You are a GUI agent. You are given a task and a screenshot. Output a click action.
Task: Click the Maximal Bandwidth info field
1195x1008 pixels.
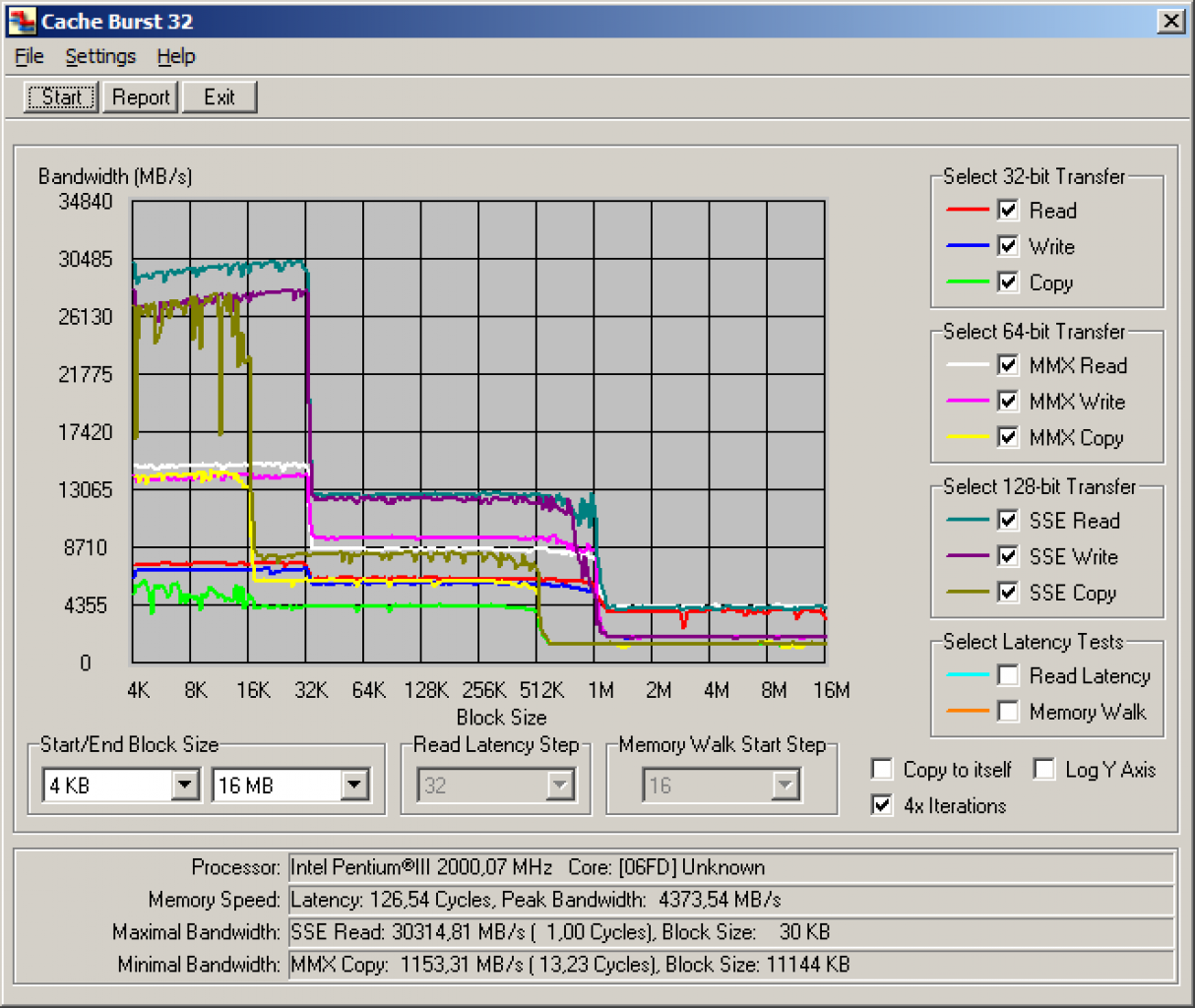(x=730, y=932)
